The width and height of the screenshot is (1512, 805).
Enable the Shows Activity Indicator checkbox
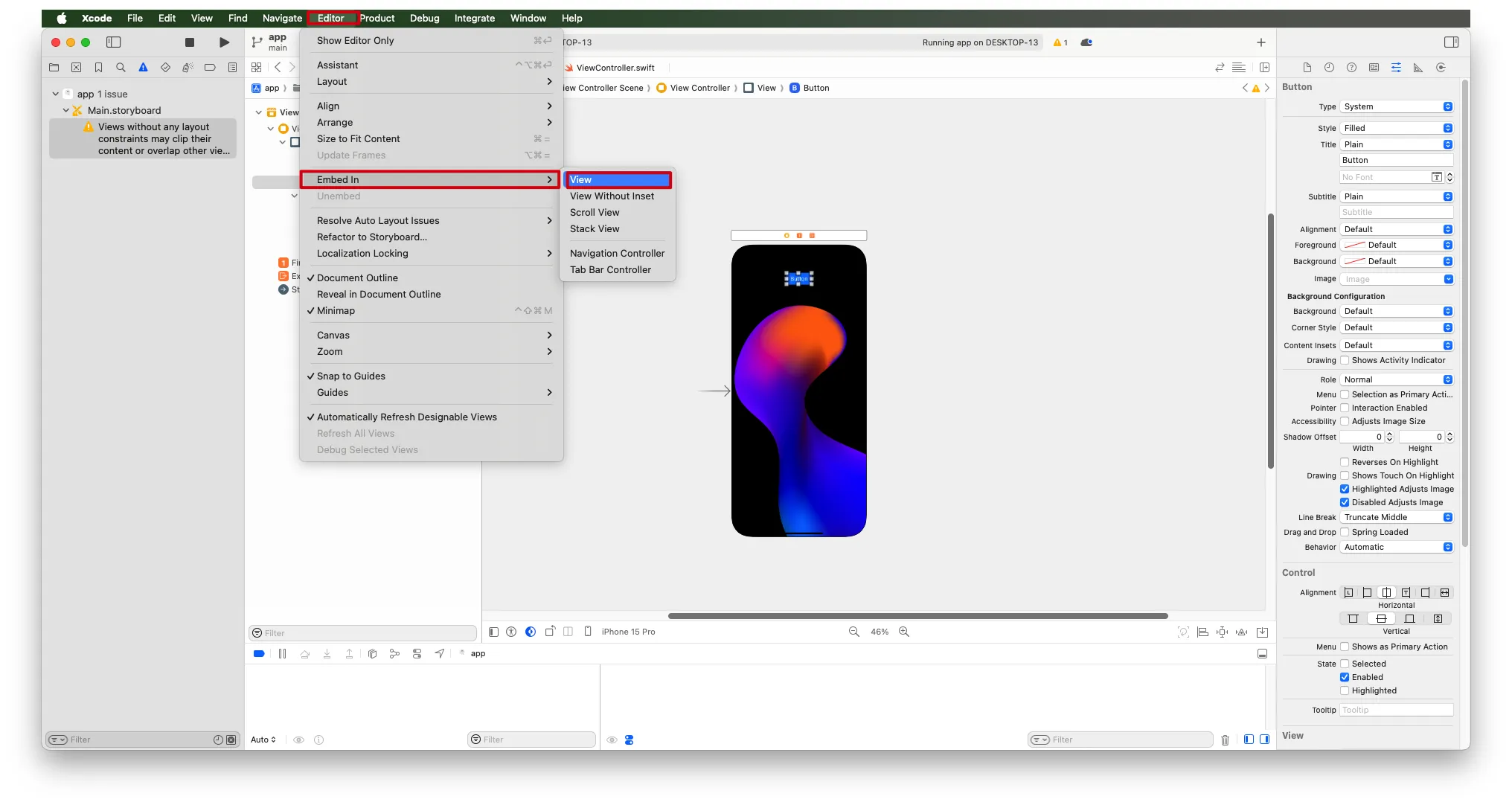pos(1345,361)
